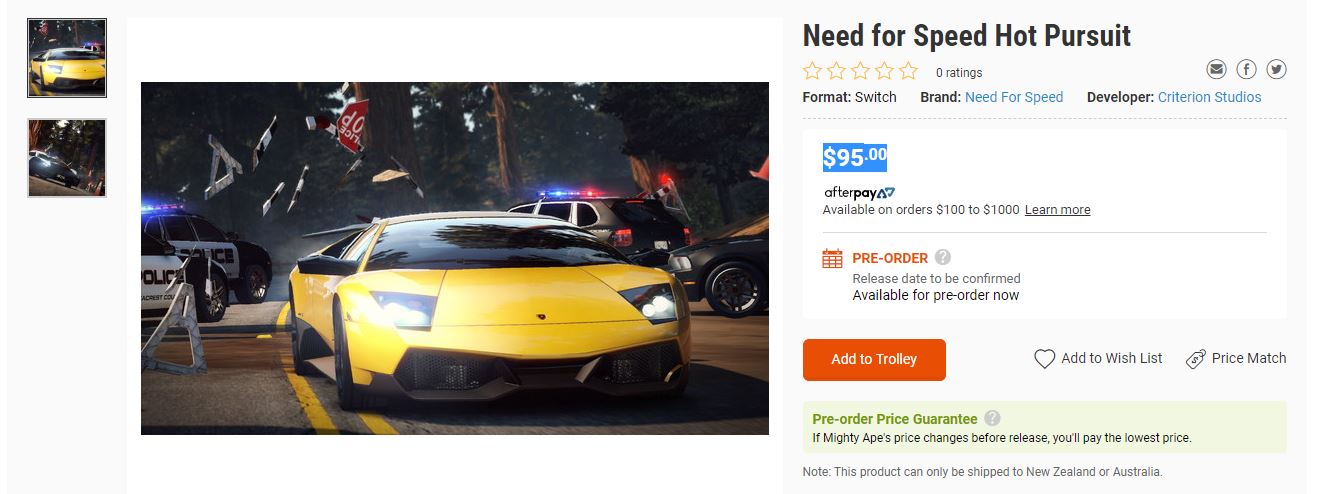Share product on Facebook icon
The image size is (1327, 494).
click(x=1246, y=69)
